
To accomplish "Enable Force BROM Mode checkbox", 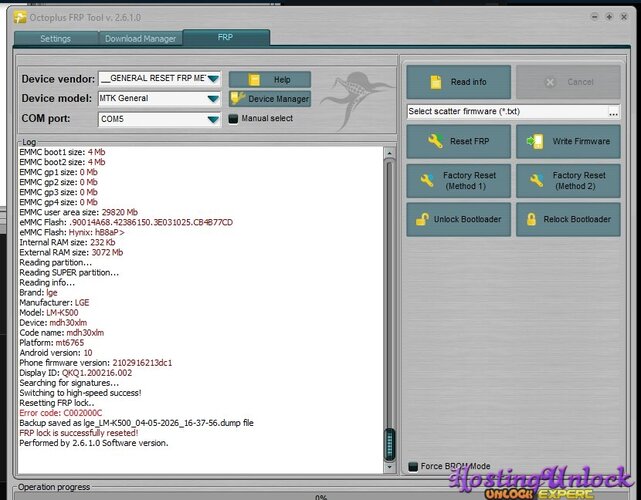I will pos(413,466).
